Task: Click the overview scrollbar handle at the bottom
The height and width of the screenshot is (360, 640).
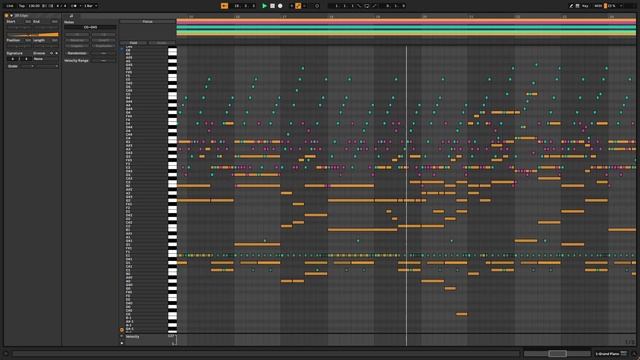Action: tap(557, 353)
